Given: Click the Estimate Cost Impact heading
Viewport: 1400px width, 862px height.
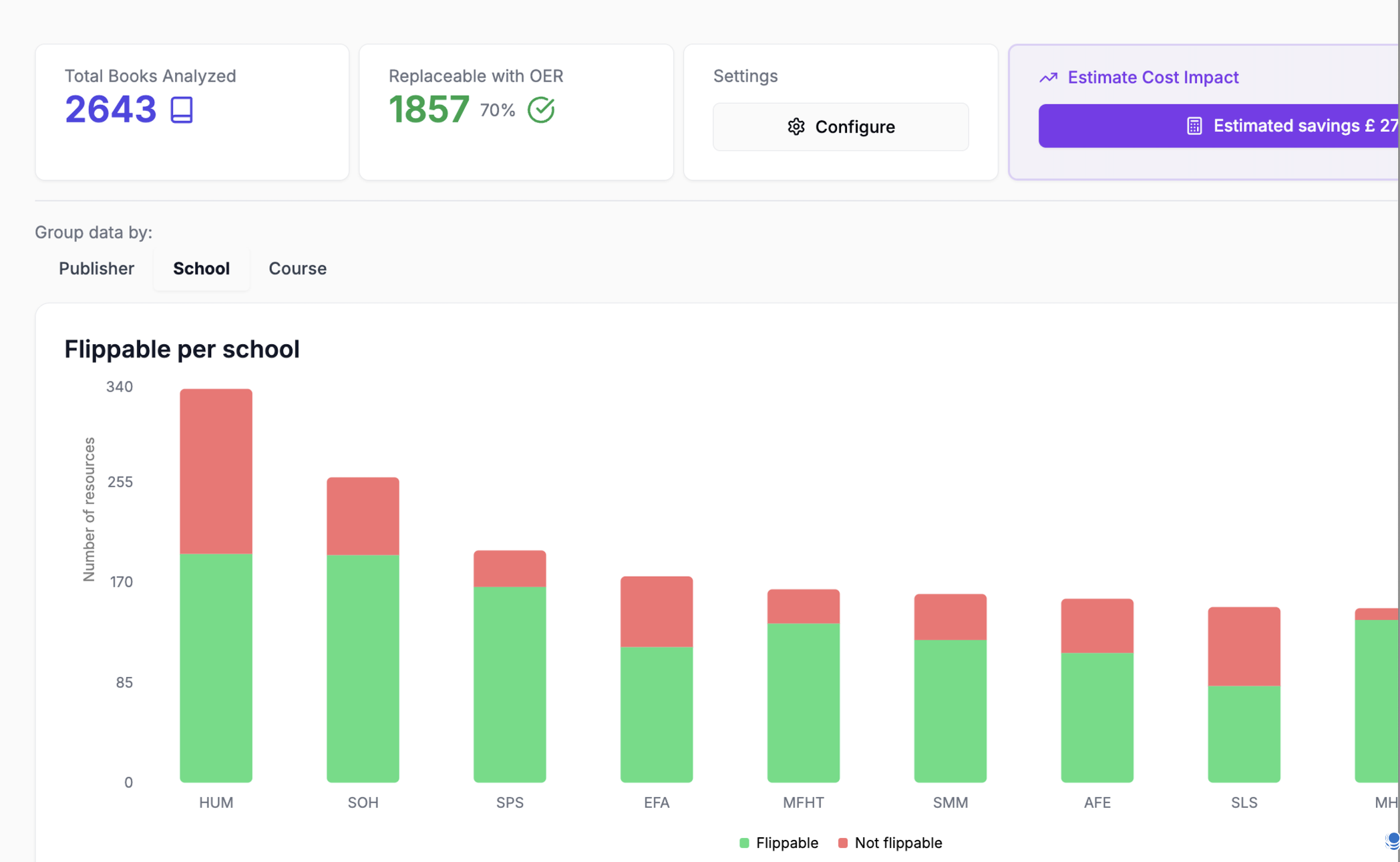Looking at the screenshot, I should pos(1153,78).
